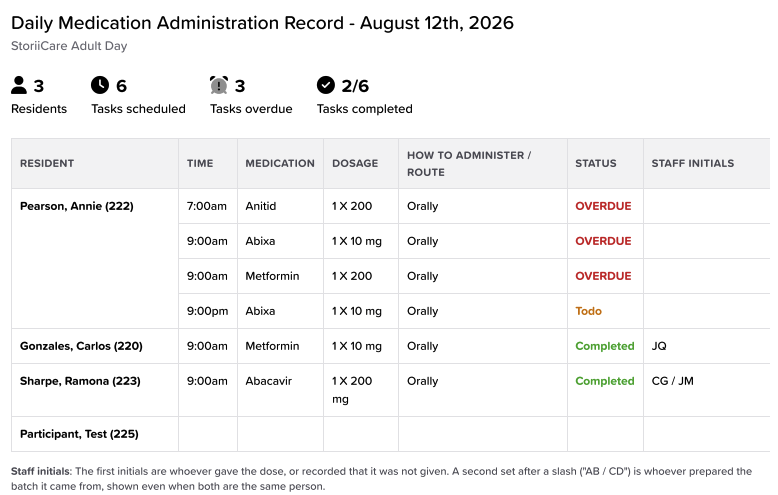Click the Residents person icon
The height and width of the screenshot is (495, 778).
click(x=19, y=85)
